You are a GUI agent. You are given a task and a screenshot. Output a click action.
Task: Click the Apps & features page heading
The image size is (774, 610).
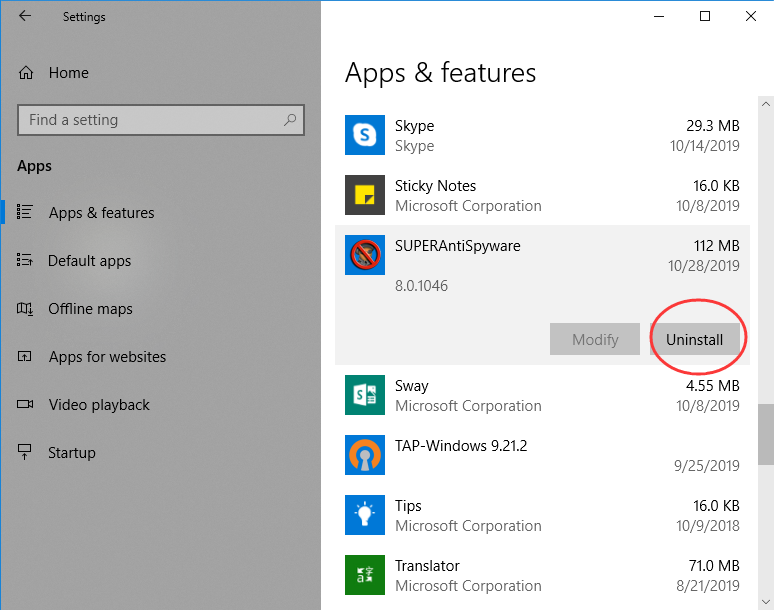[440, 73]
